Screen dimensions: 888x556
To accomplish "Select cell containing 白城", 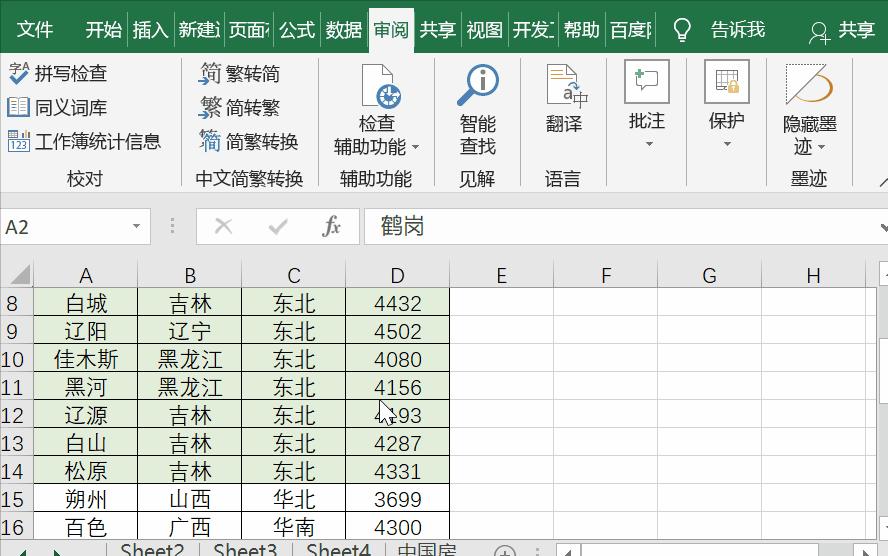I will pos(86,303).
